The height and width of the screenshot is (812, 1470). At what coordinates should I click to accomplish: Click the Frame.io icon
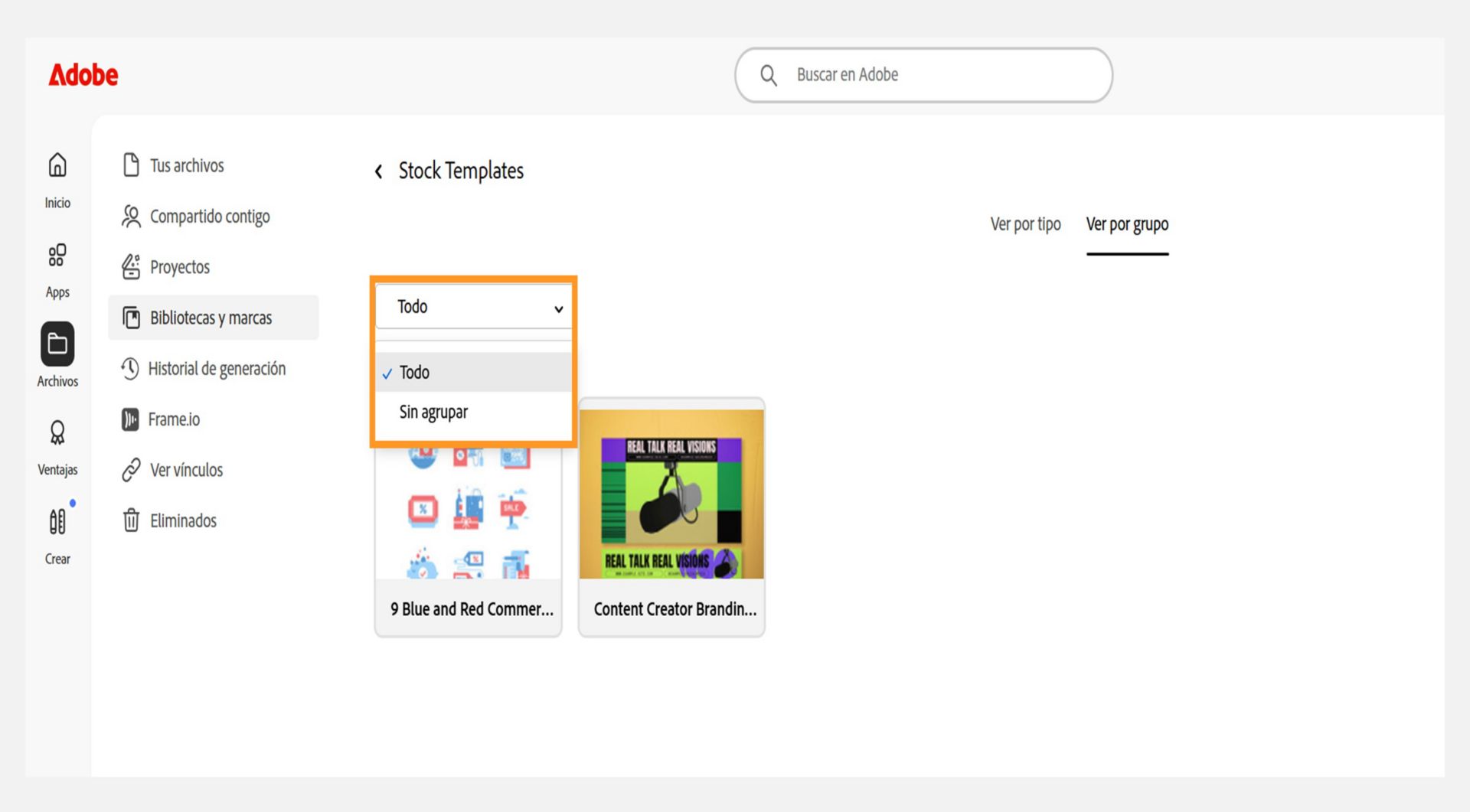(x=130, y=419)
